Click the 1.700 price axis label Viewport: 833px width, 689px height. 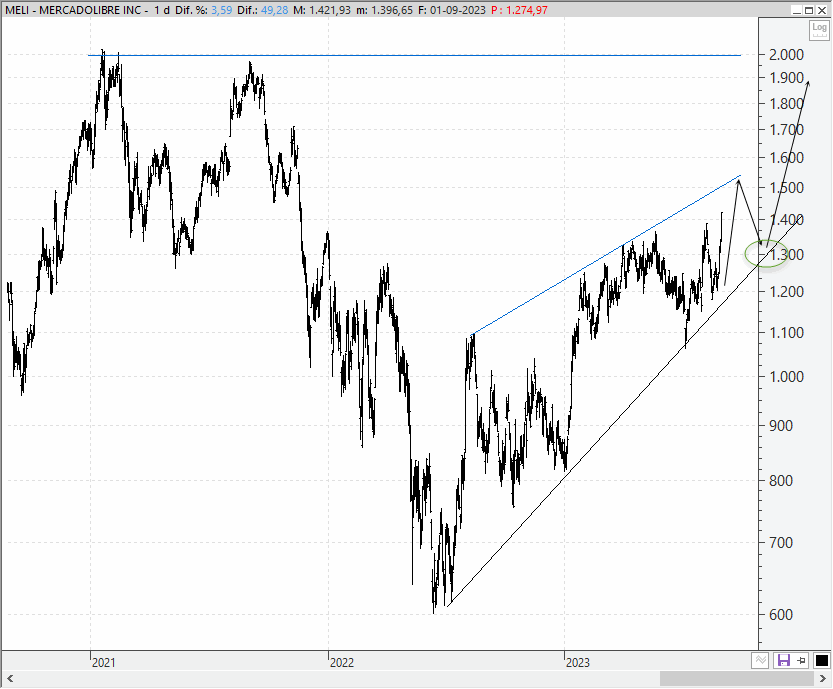[x=786, y=129]
